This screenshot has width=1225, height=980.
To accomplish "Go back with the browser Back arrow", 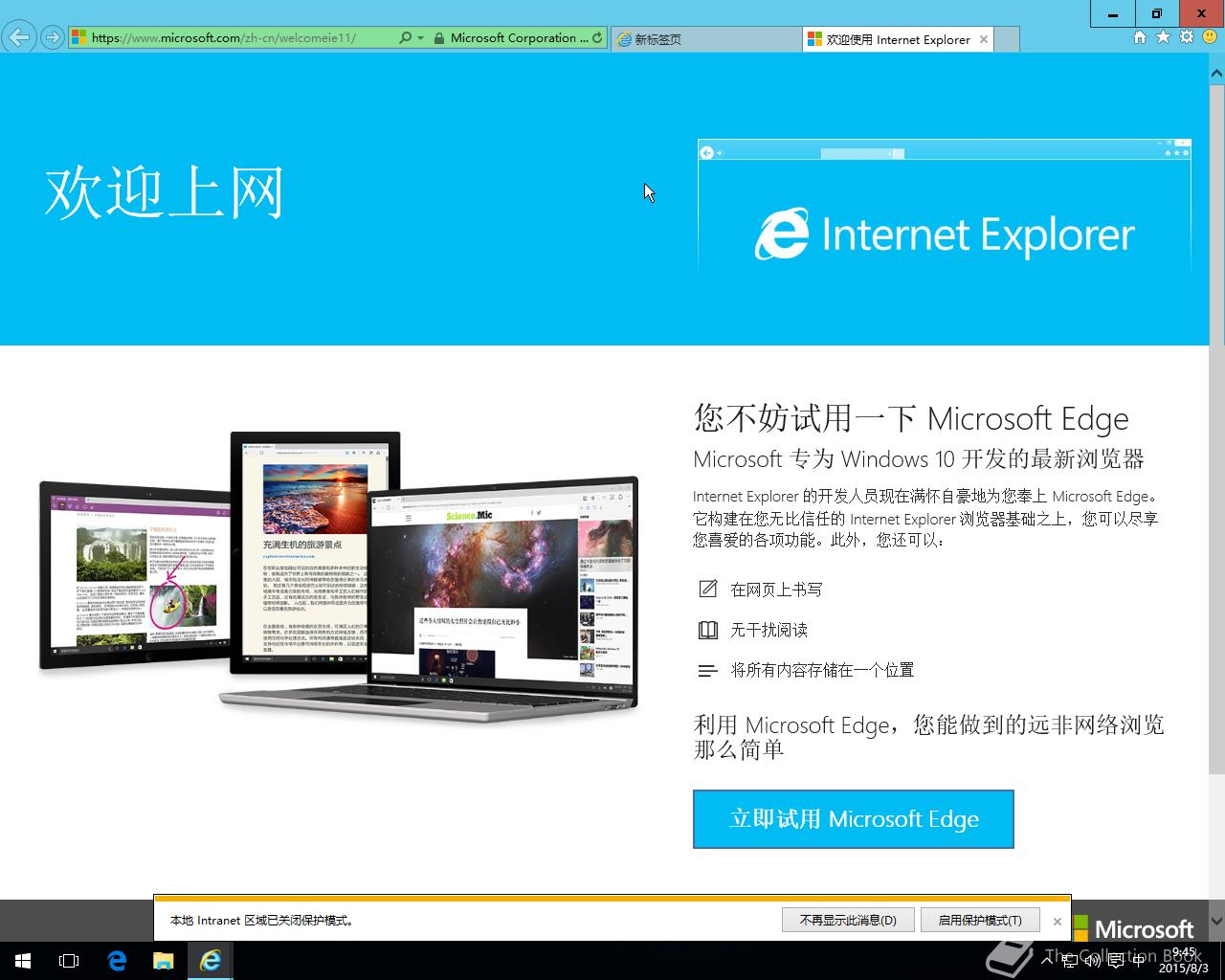I will [19, 37].
